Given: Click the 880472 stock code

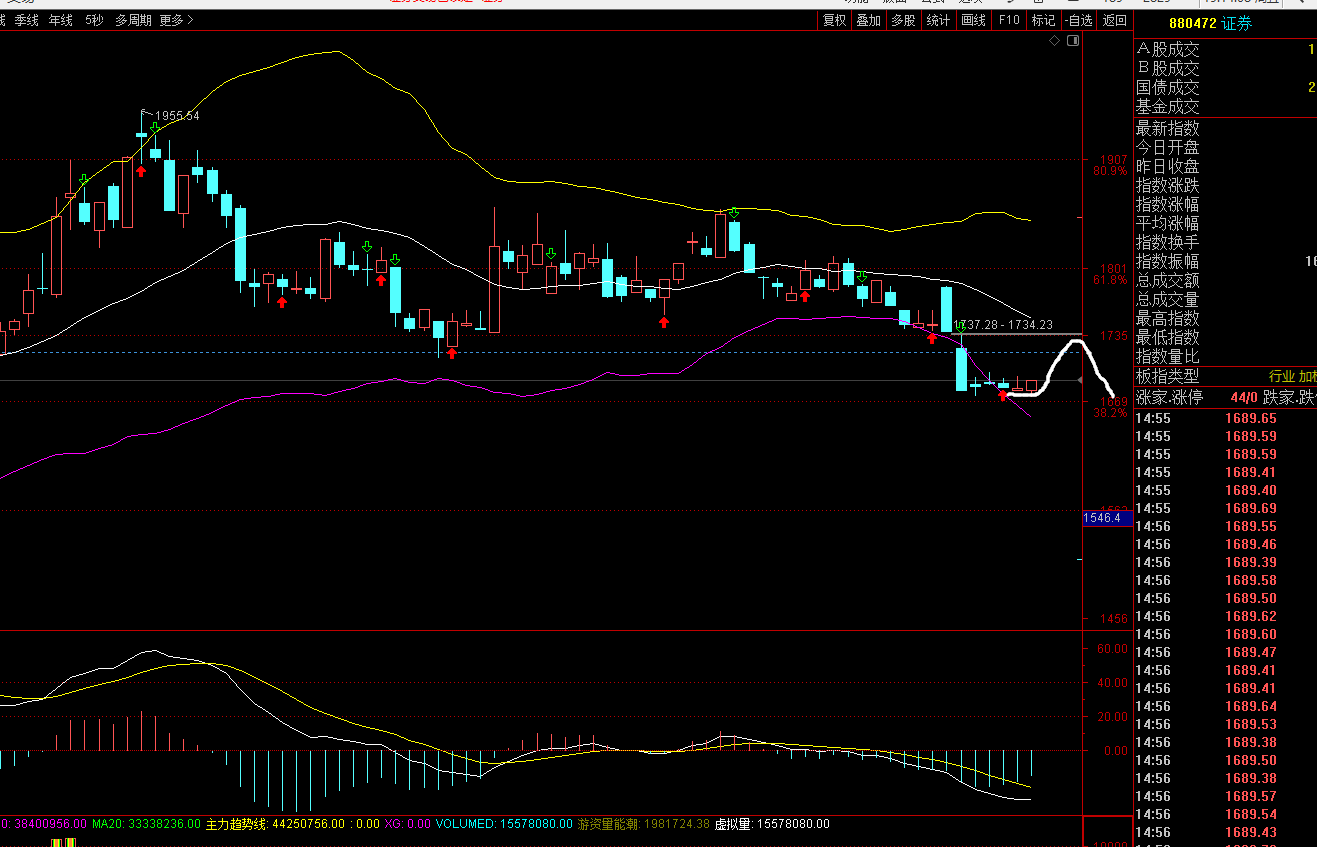Looking at the screenshot, I should click(1191, 23).
